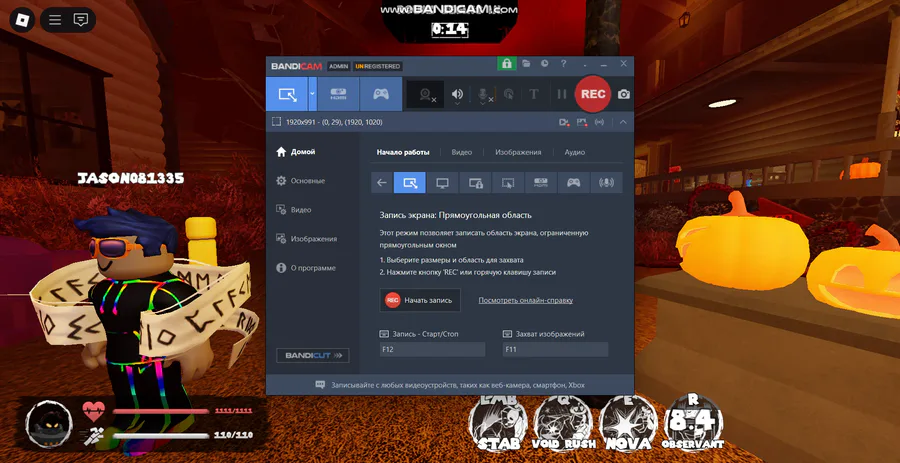Open the Домой sidebar section
The image size is (900, 463).
click(x=296, y=152)
